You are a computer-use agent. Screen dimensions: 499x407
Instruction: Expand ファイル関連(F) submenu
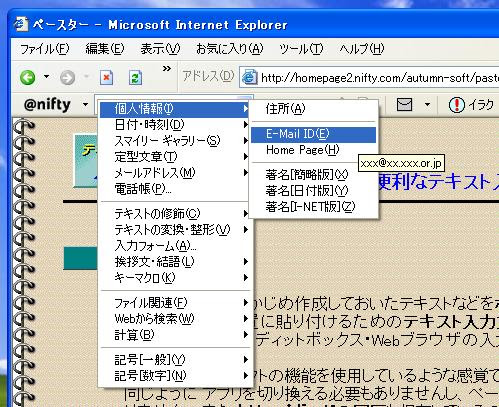point(175,303)
